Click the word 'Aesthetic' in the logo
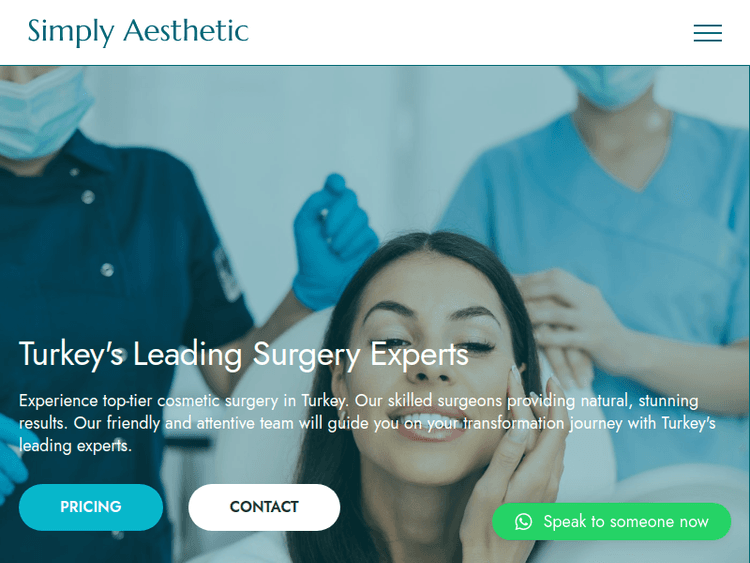Viewport: 750px width, 563px height. [x=186, y=31]
